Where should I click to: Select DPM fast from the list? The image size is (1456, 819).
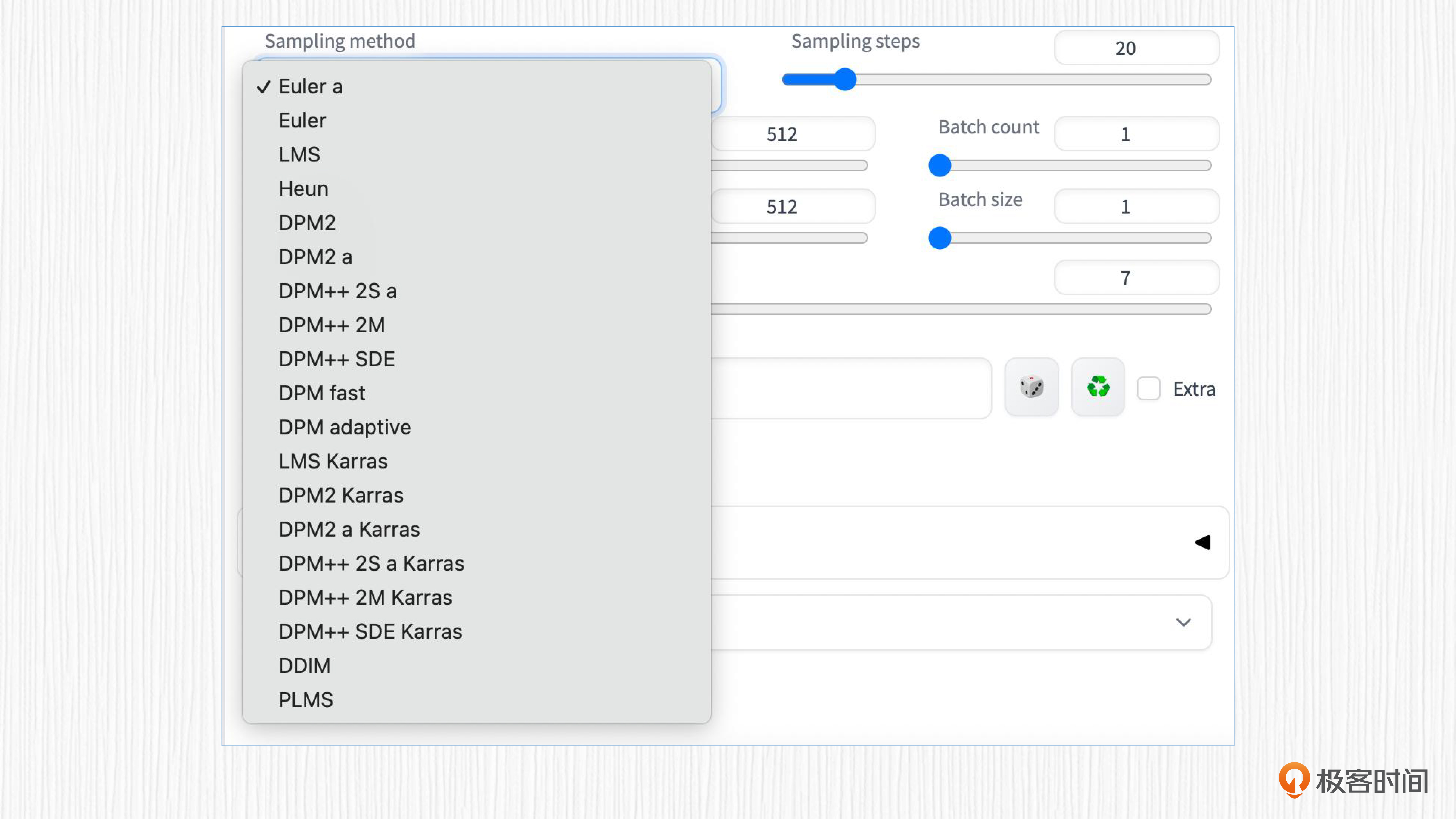click(x=322, y=393)
